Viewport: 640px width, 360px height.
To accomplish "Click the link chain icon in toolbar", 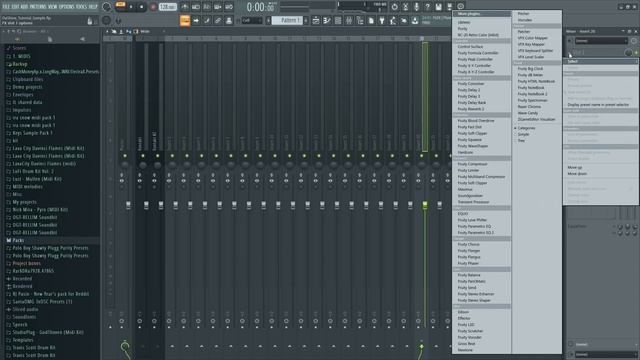I will click(218, 20).
